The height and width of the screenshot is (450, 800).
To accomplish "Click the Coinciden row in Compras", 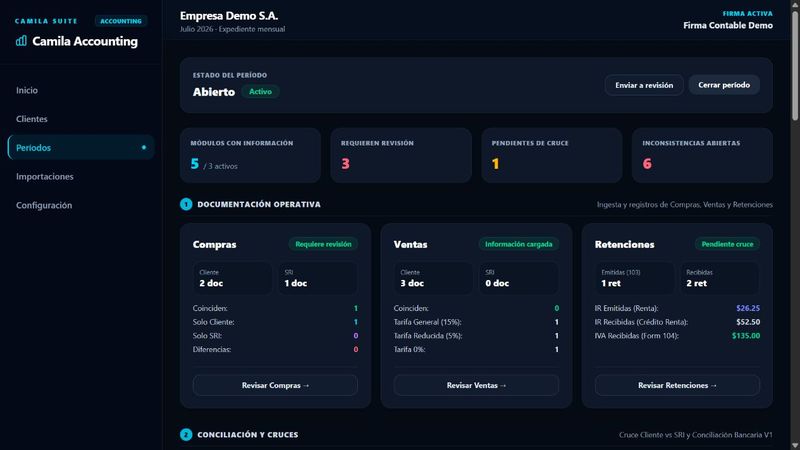I will pyautogui.click(x=275, y=308).
